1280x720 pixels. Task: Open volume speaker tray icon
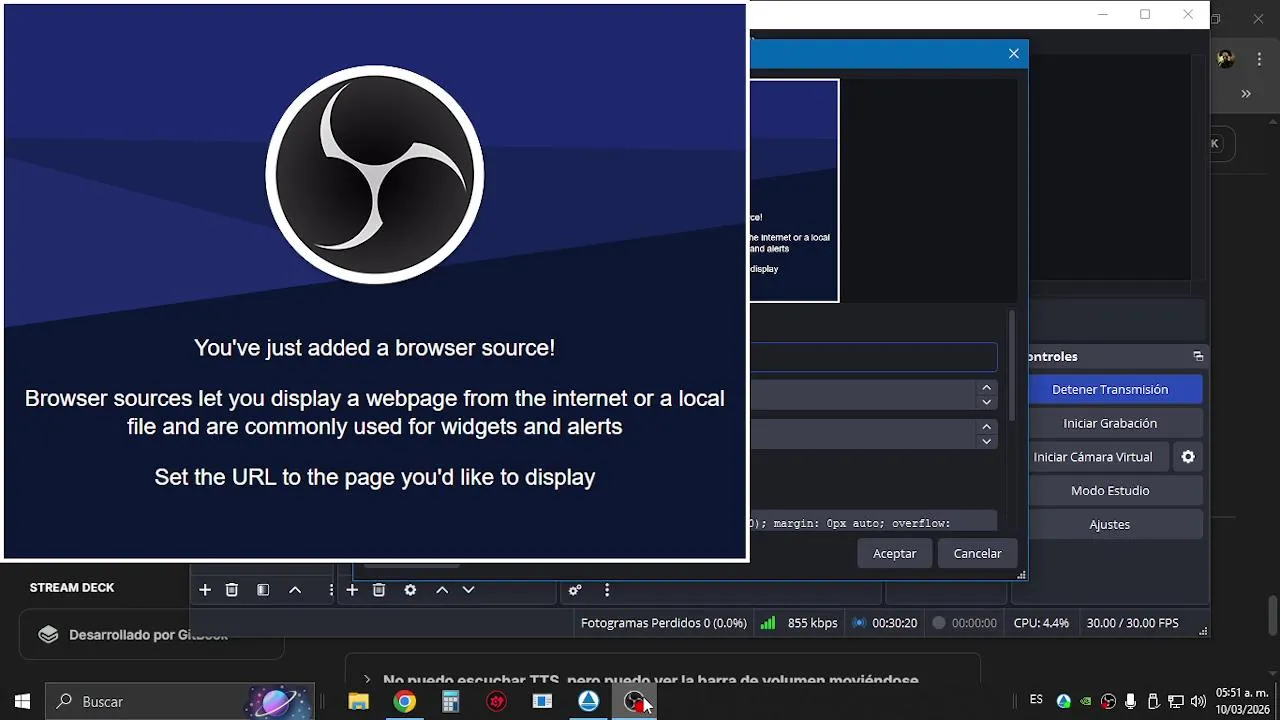(1198, 702)
